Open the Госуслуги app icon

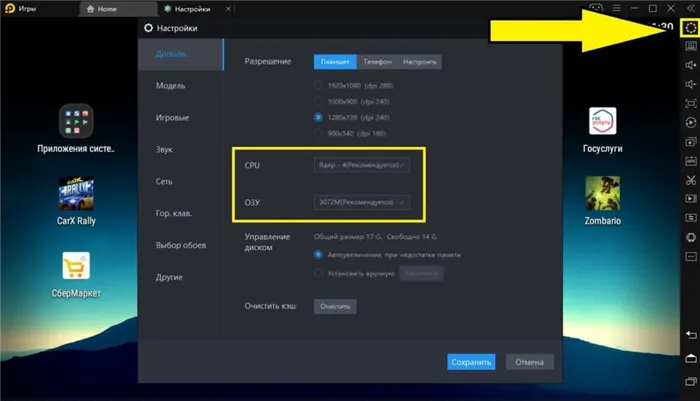[602, 121]
